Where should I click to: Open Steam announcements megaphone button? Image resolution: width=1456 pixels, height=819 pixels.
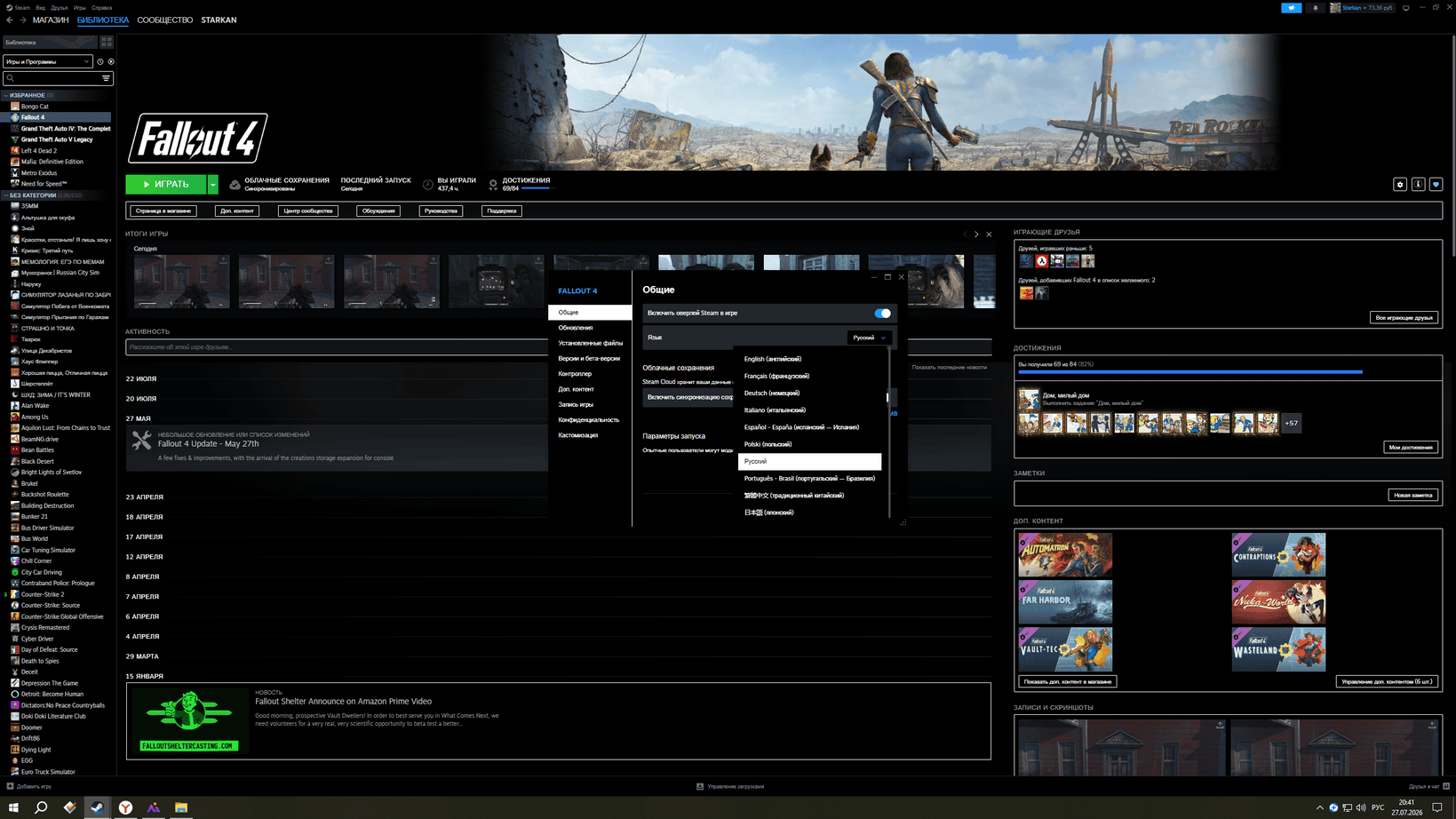coord(1291,8)
